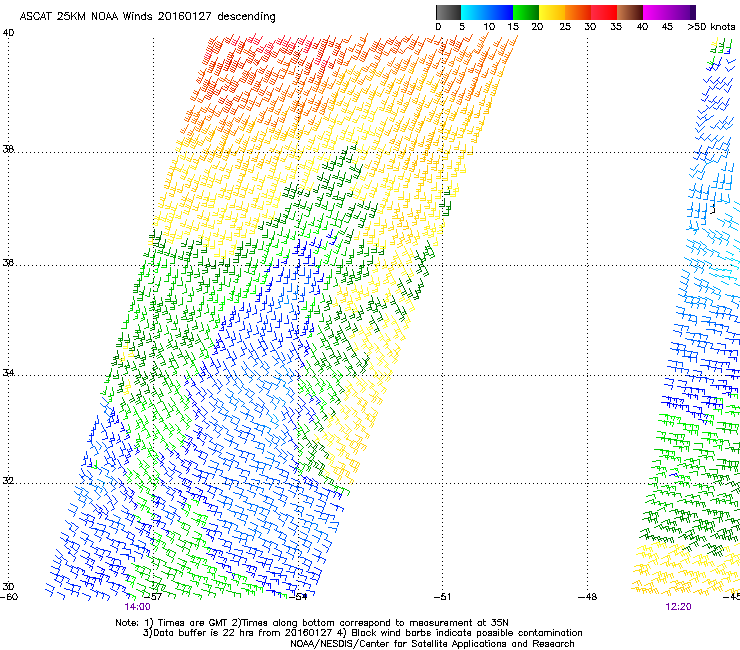Select the yellow 20-25 knots legend segment
Viewport: 740px width, 650px height.
pyautogui.click(x=552, y=12)
